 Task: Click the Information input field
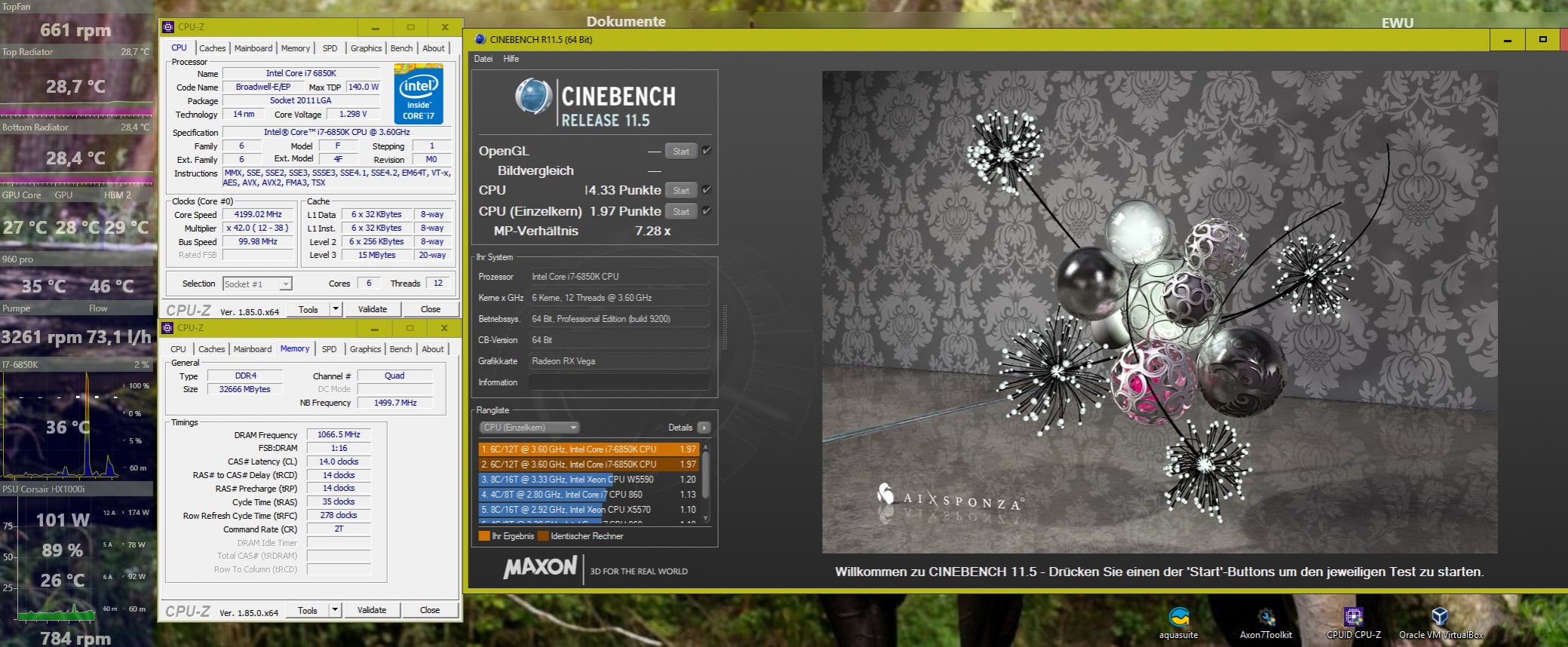pos(619,382)
